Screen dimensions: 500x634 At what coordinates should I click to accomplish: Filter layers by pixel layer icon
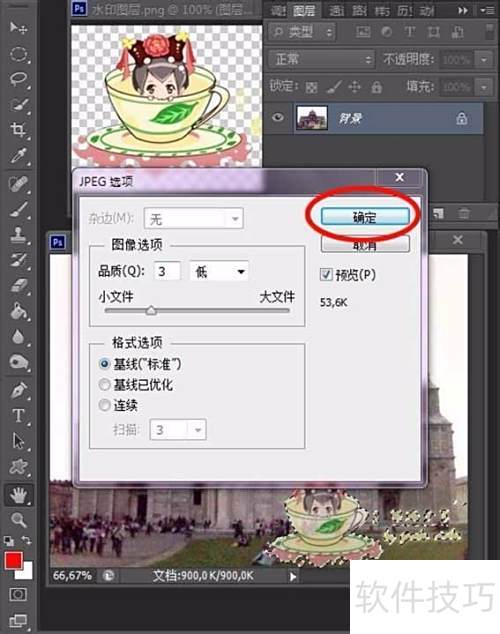pos(363,32)
